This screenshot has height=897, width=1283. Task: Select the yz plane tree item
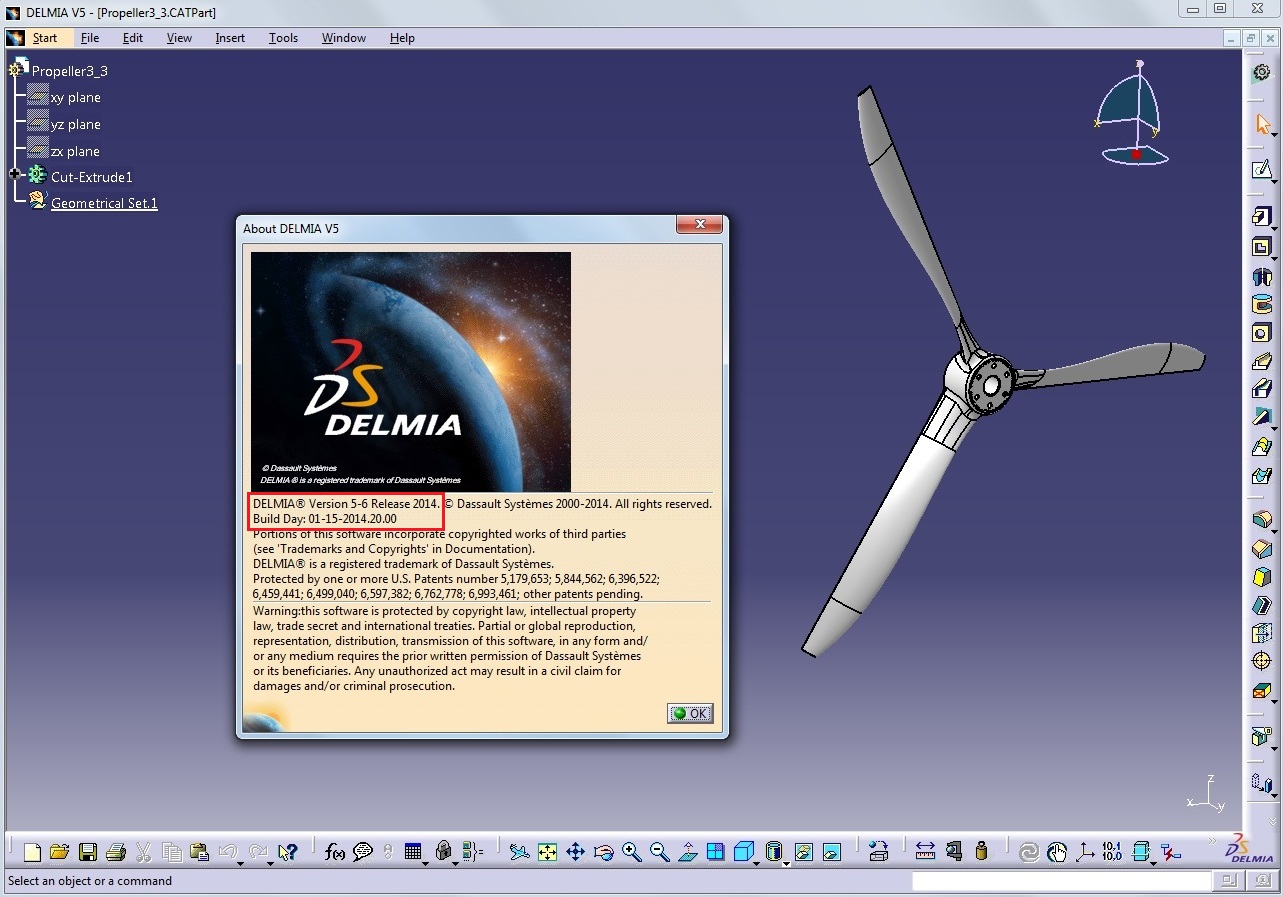[75, 124]
